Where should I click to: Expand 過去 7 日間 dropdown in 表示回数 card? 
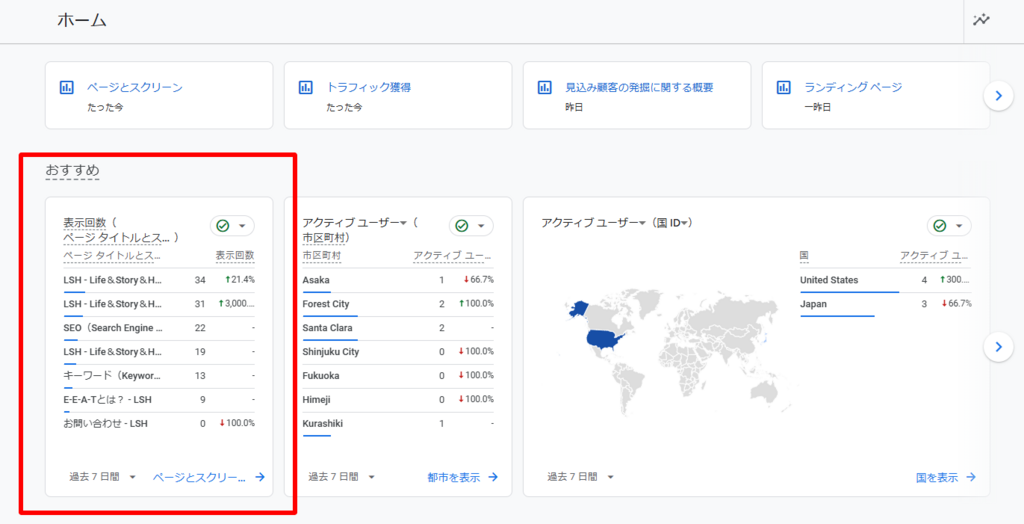tap(102, 478)
